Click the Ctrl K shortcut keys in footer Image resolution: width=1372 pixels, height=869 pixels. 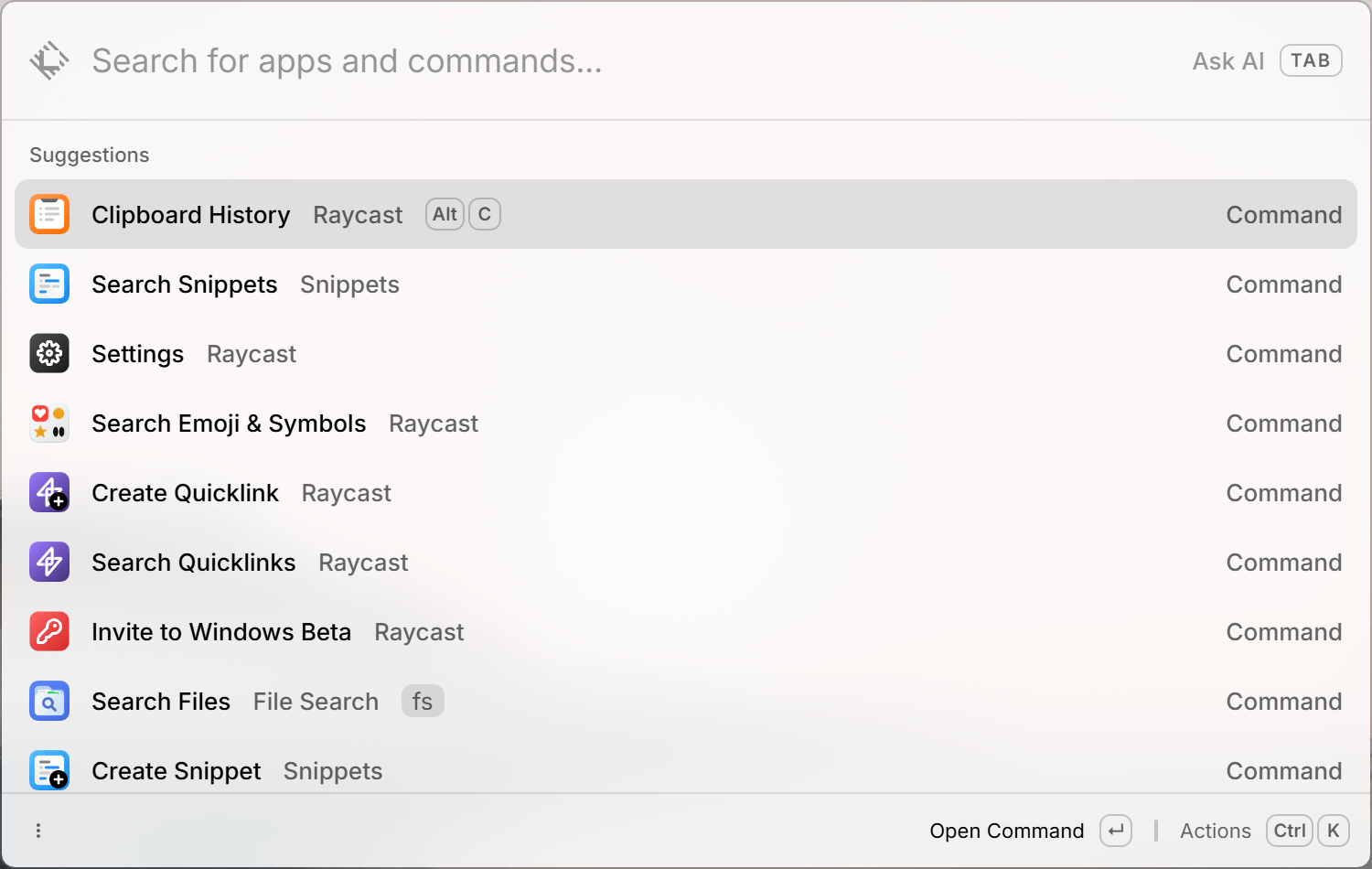(x=1308, y=831)
